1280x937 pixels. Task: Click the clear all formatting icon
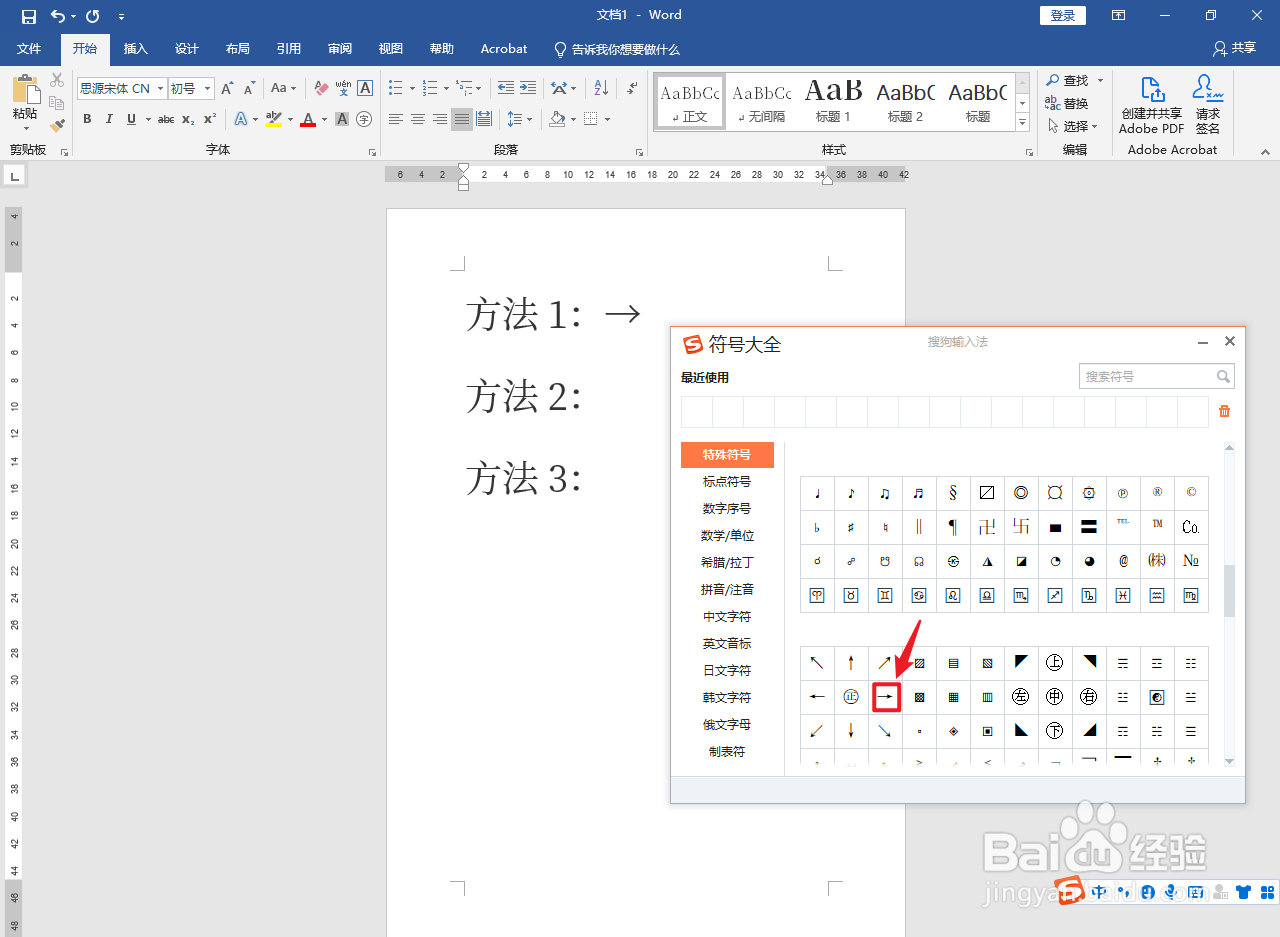[x=321, y=88]
